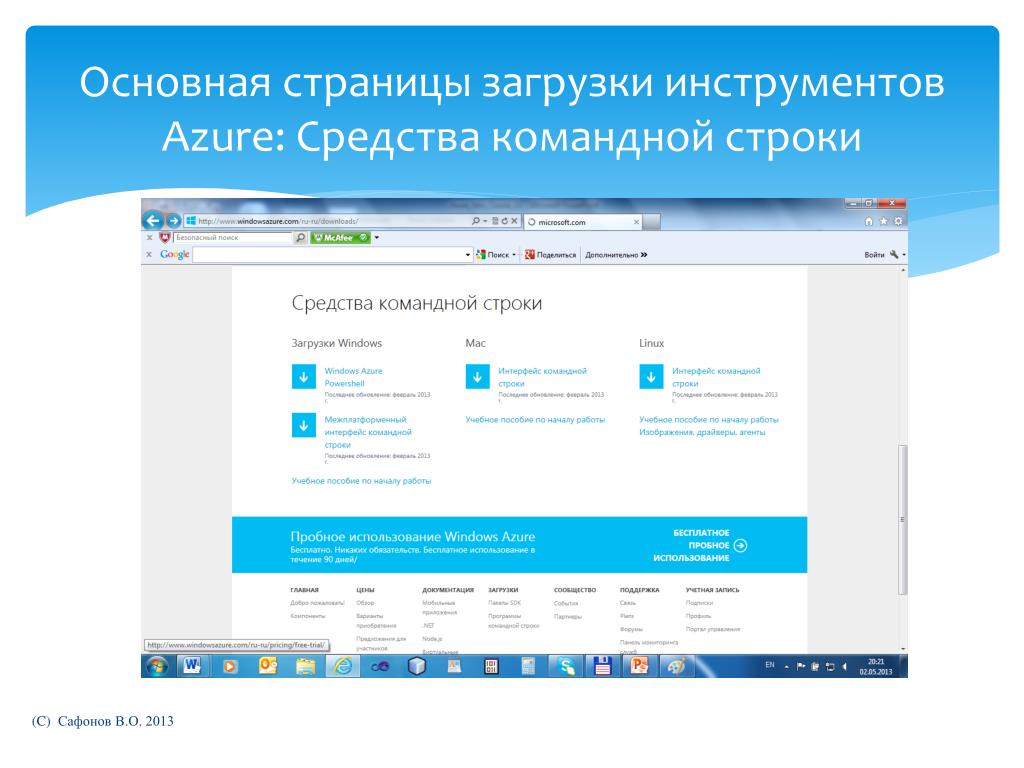The height and width of the screenshot is (768, 1024).
Task: Download Windows Azure Powershell arrow icon
Action: click(x=304, y=377)
